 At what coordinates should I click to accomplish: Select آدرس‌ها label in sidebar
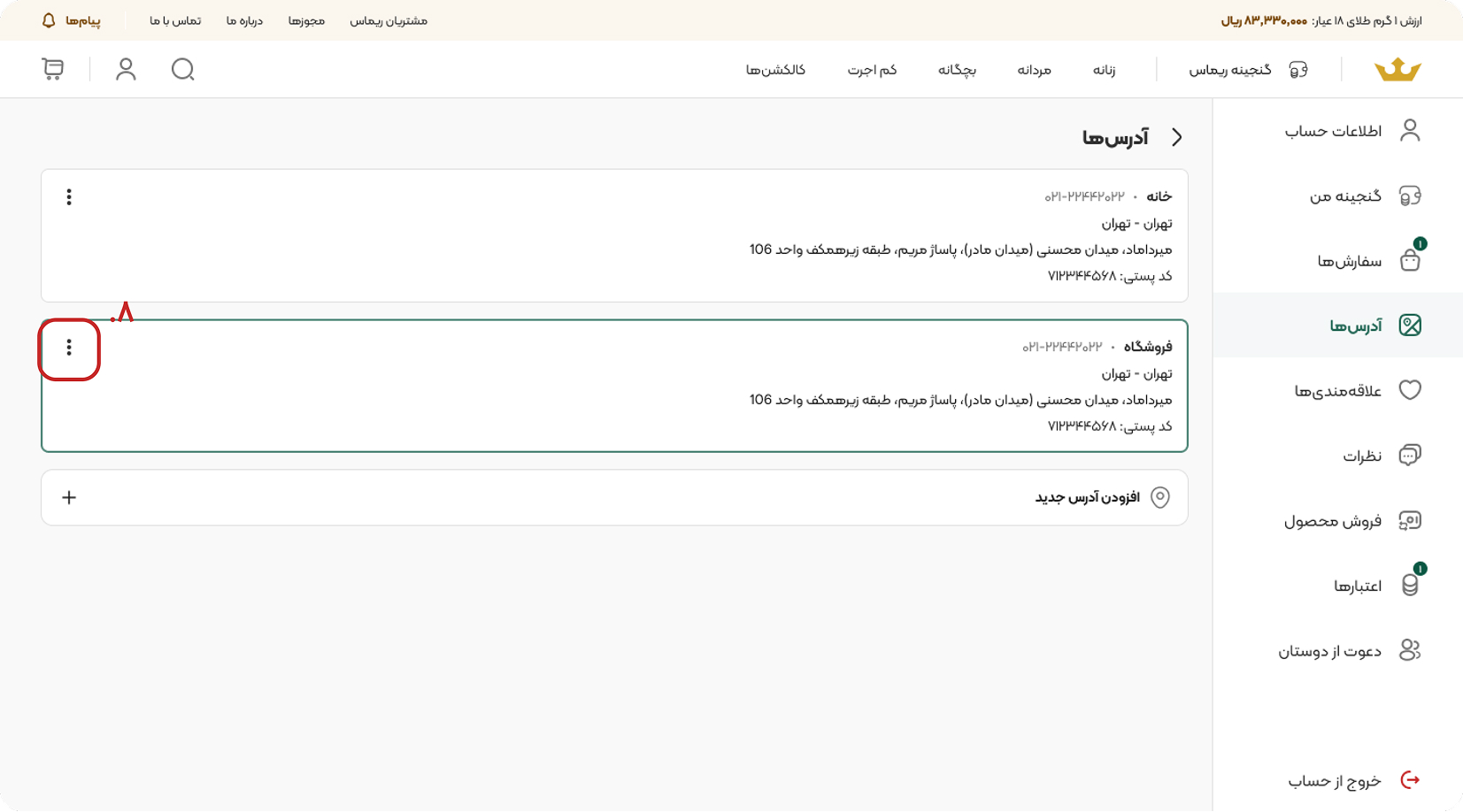tap(1355, 326)
